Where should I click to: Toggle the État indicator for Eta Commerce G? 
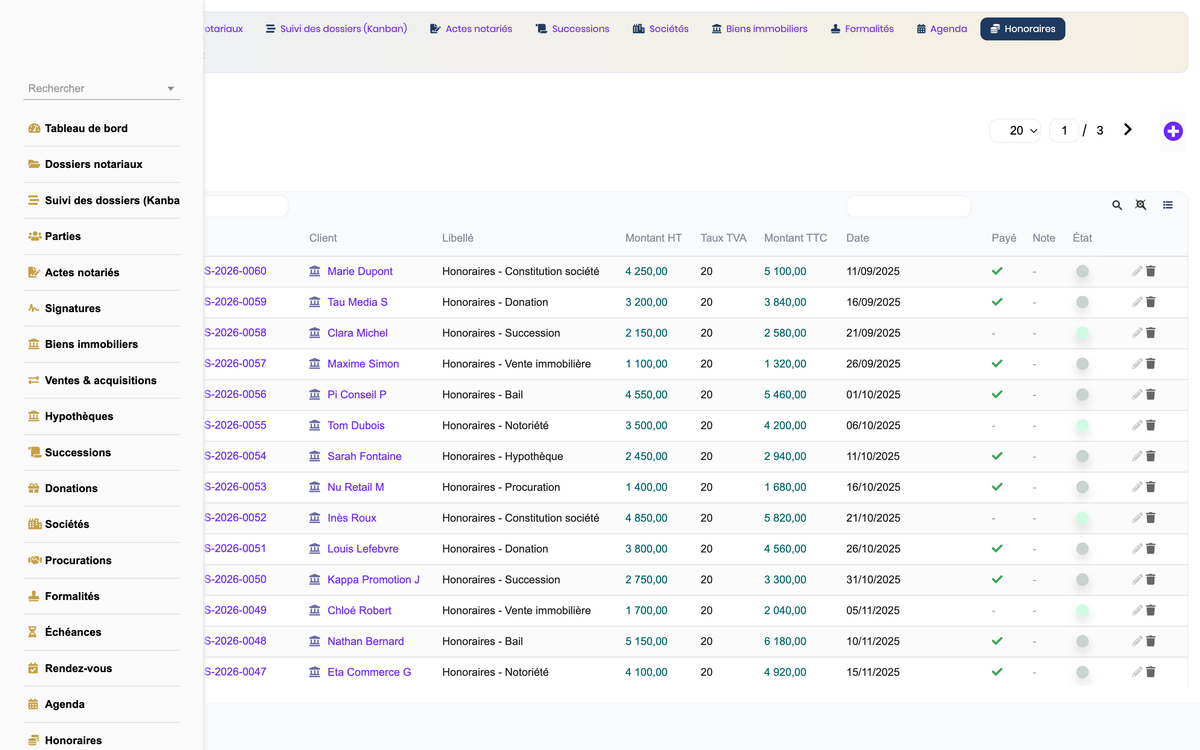pyautogui.click(x=1082, y=672)
